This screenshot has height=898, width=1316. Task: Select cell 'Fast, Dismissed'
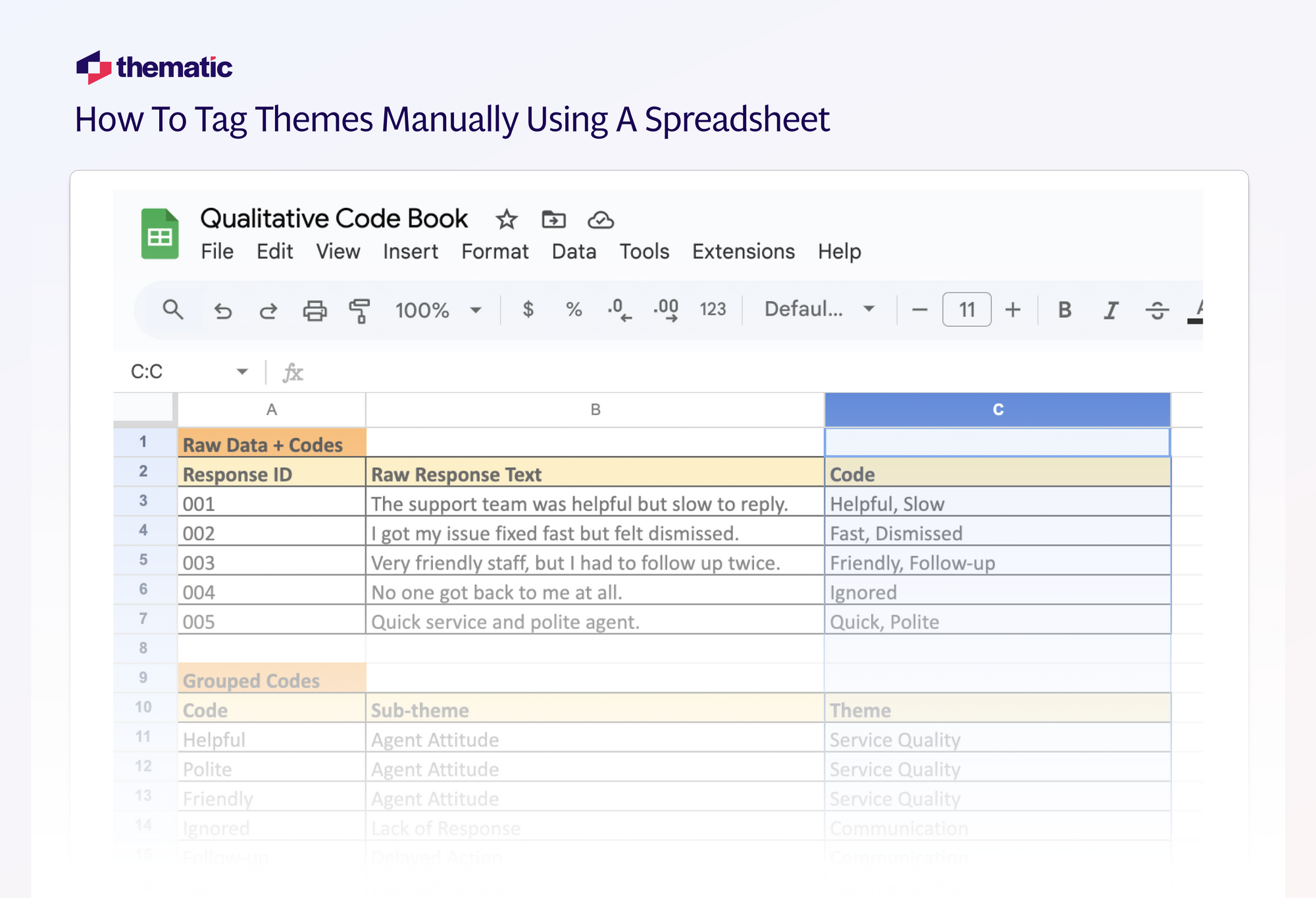click(998, 532)
